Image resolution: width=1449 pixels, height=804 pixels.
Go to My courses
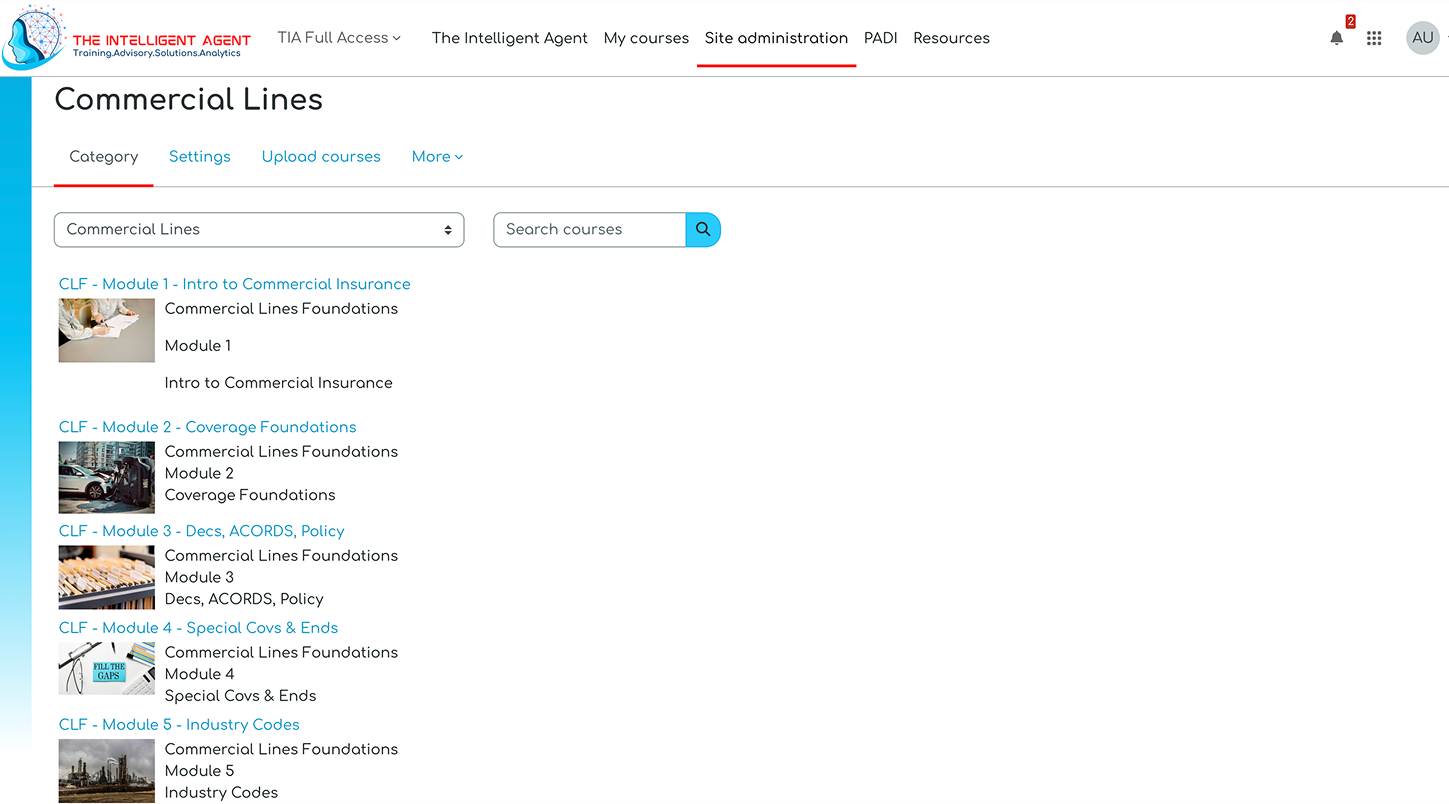click(646, 38)
